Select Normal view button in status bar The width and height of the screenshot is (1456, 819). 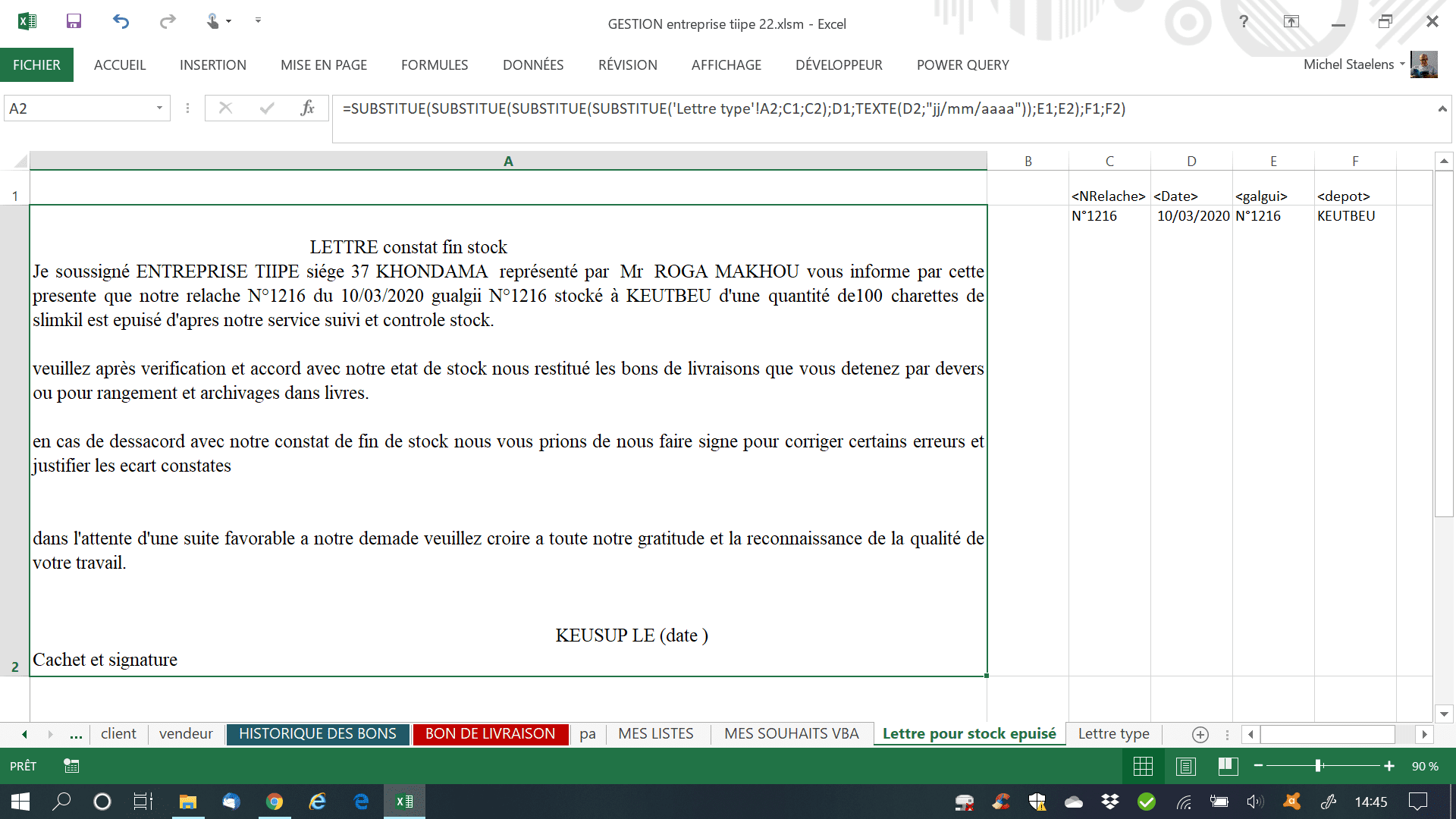pyautogui.click(x=1143, y=766)
